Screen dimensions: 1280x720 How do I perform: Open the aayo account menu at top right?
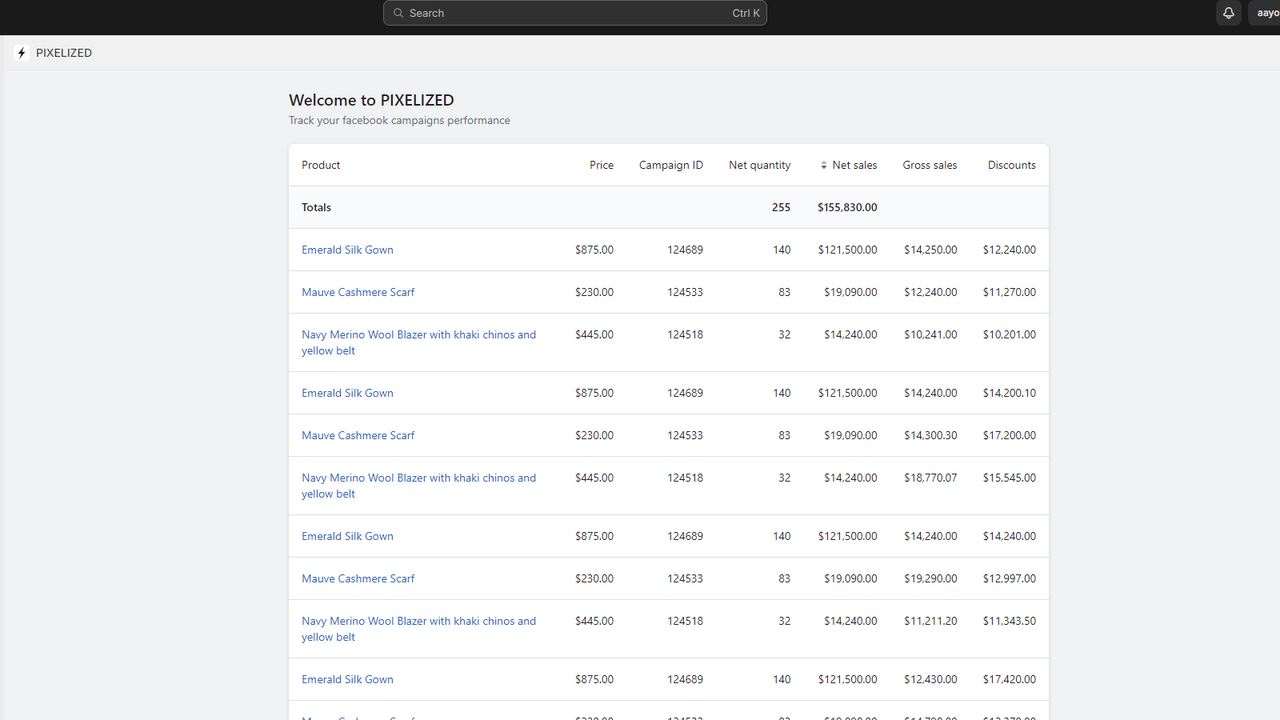[1266, 13]
